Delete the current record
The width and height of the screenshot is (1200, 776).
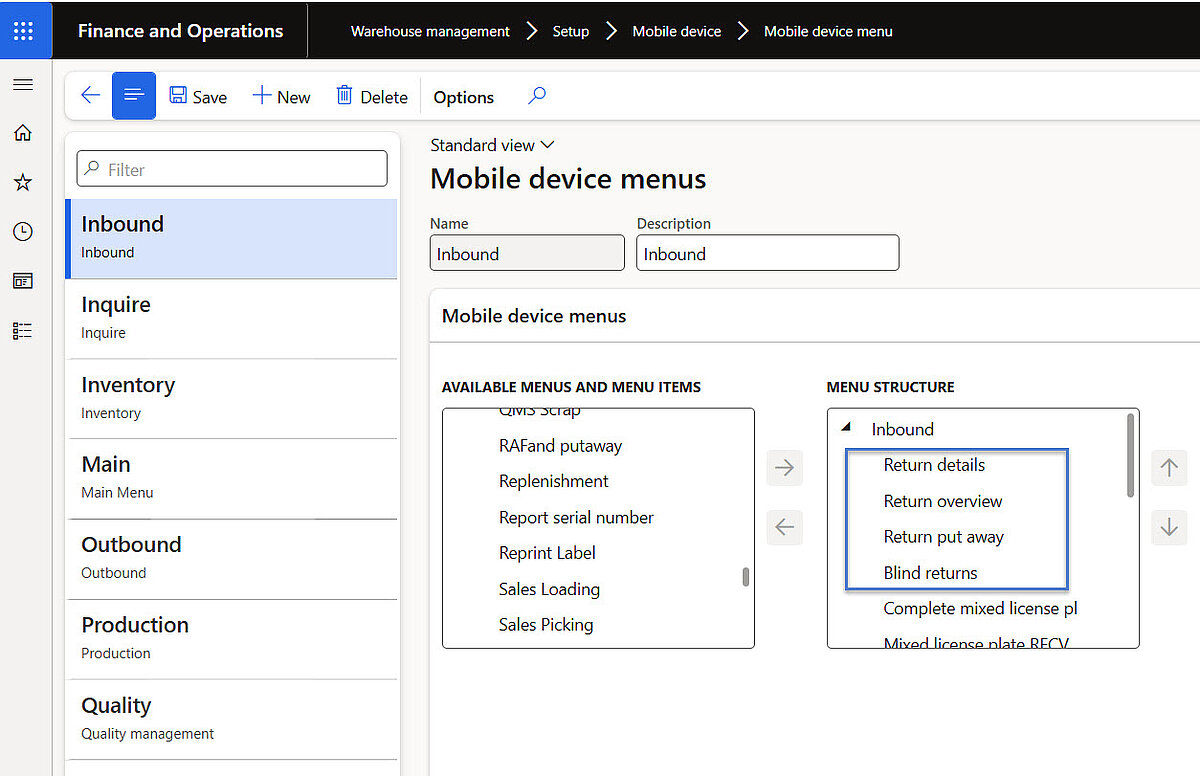[x=371, y=96]
